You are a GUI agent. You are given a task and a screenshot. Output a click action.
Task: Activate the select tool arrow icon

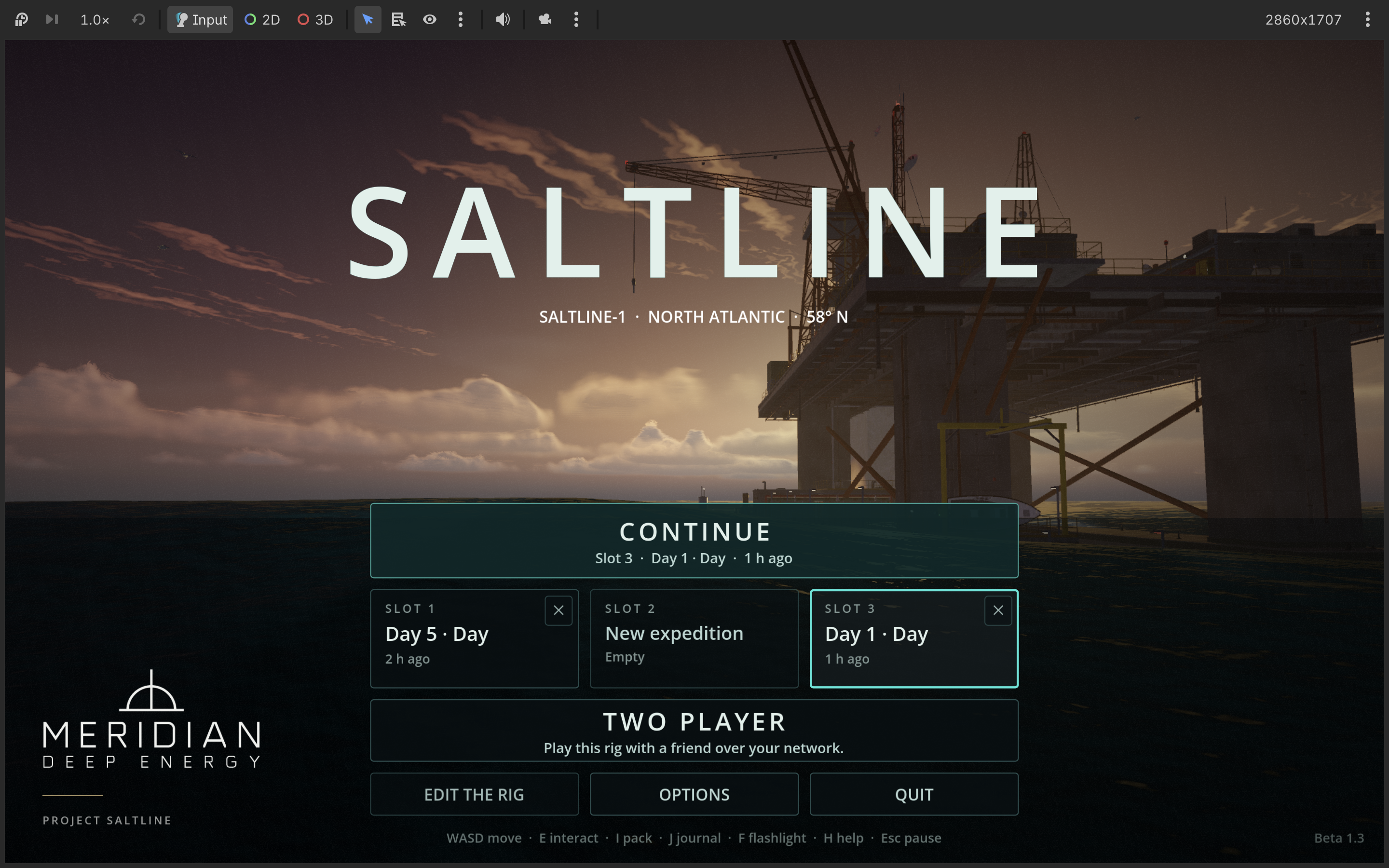point(368,19)
